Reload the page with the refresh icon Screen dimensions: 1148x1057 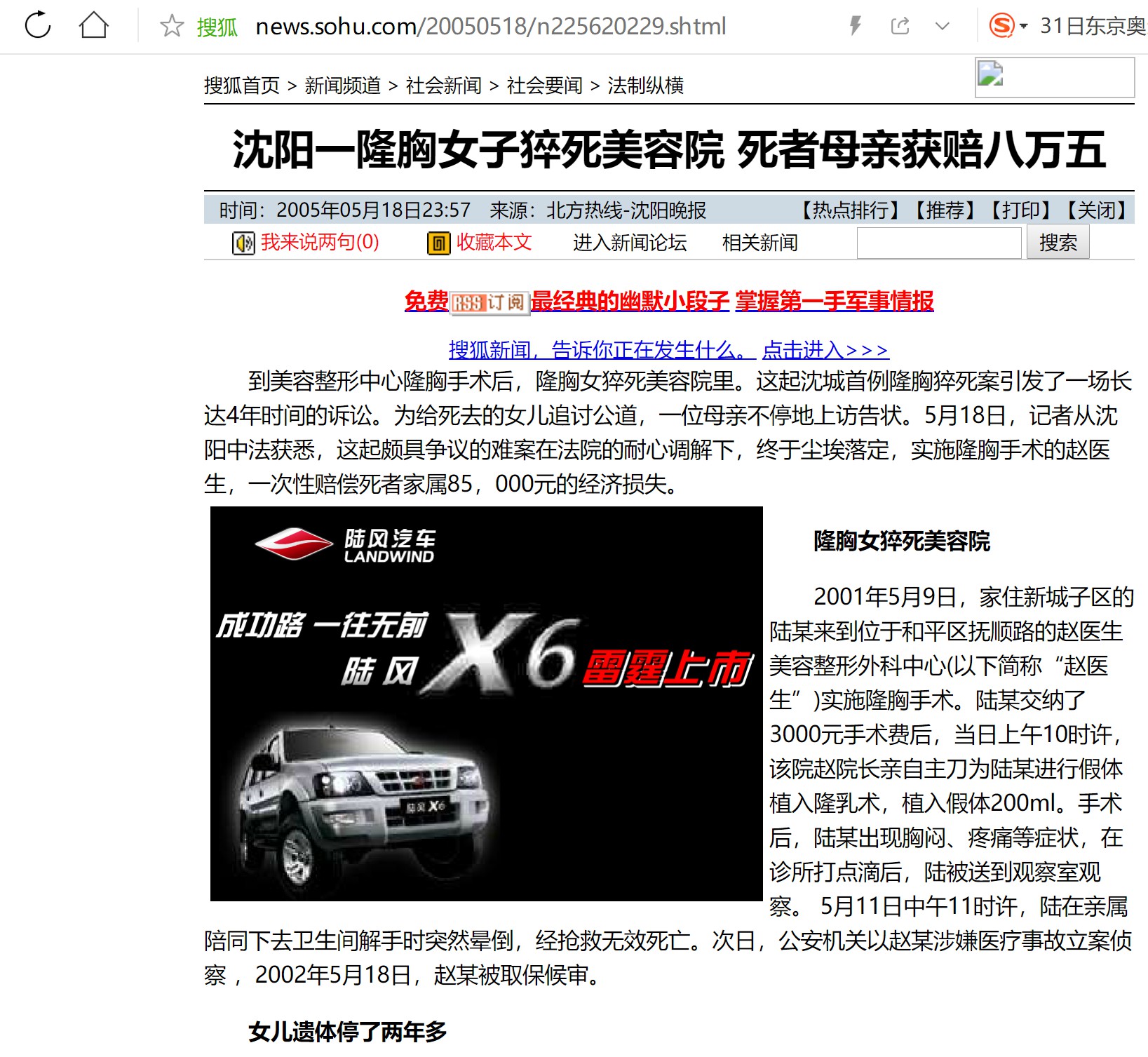[x=37, y=26]
